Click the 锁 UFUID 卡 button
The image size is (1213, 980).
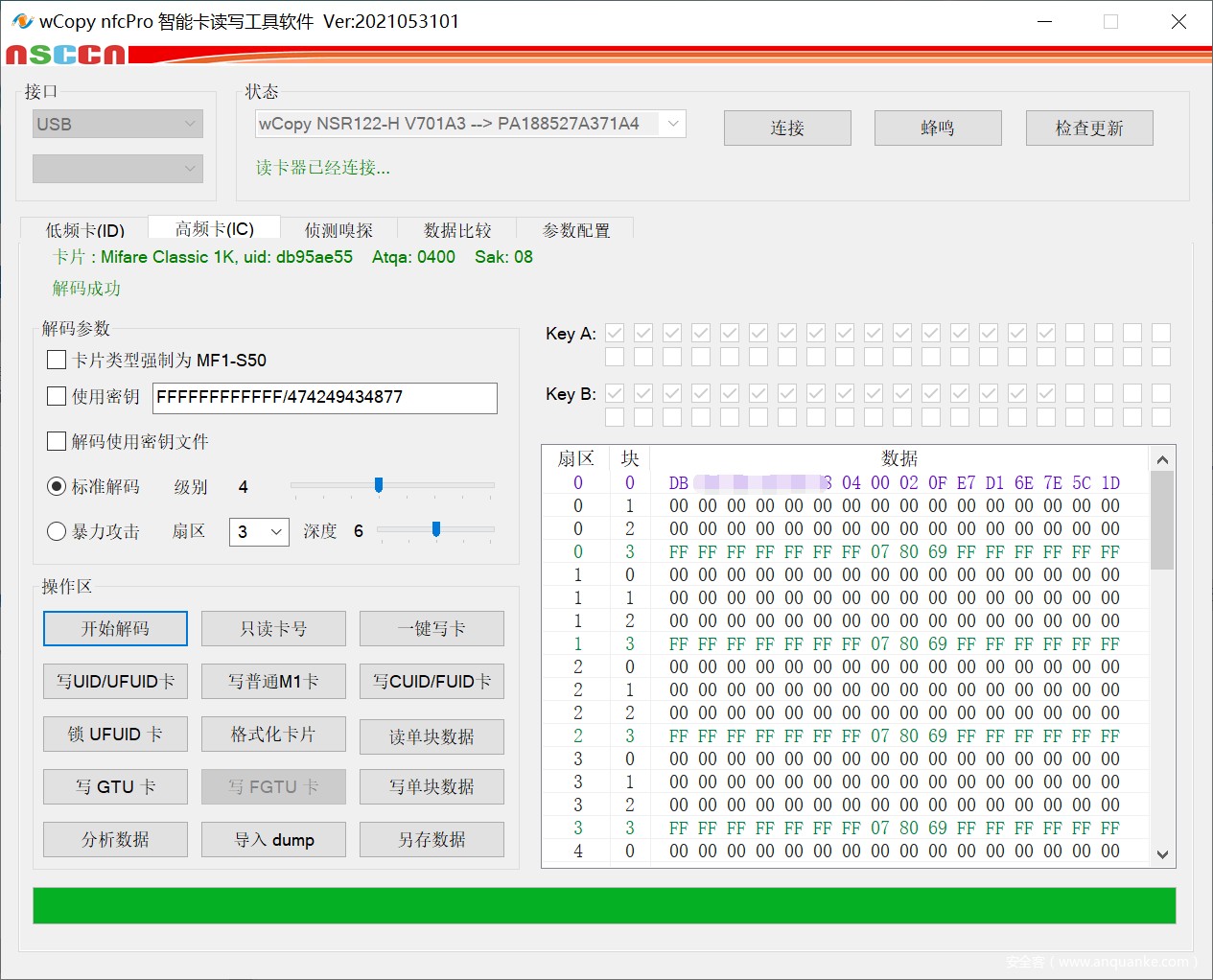tap(115, 735)
